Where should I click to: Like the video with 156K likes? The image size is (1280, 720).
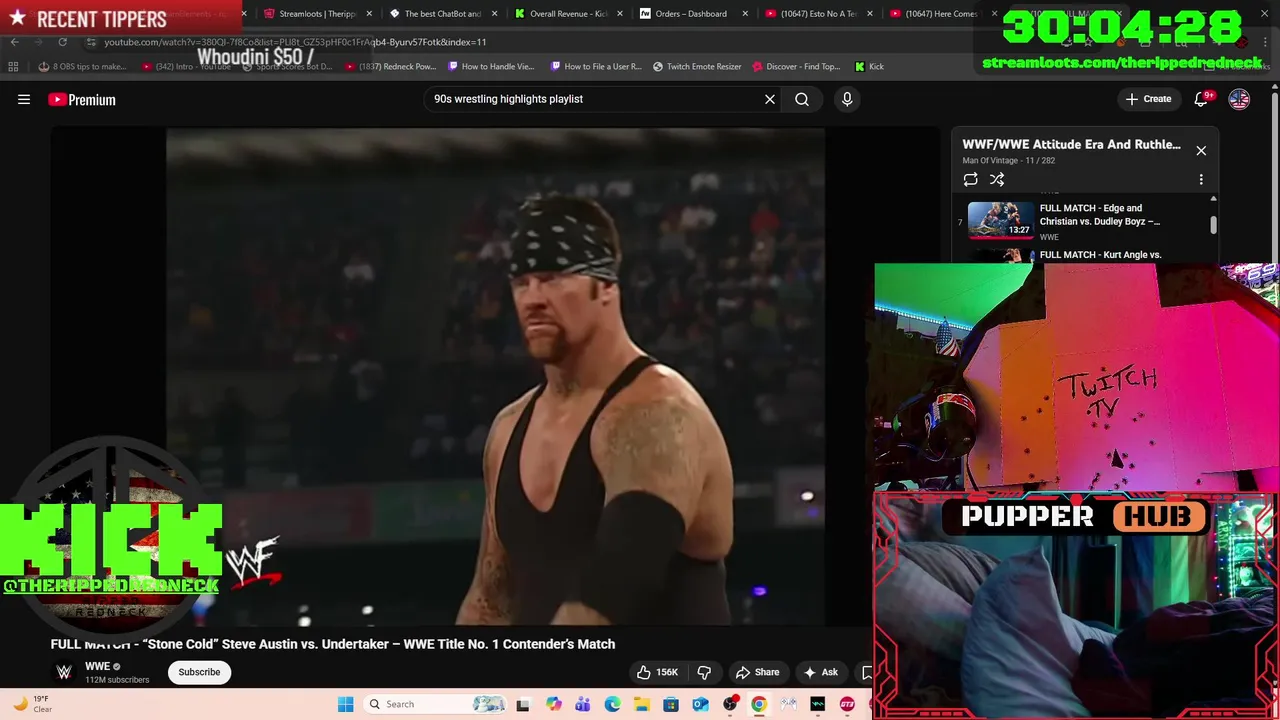[658, 672]
